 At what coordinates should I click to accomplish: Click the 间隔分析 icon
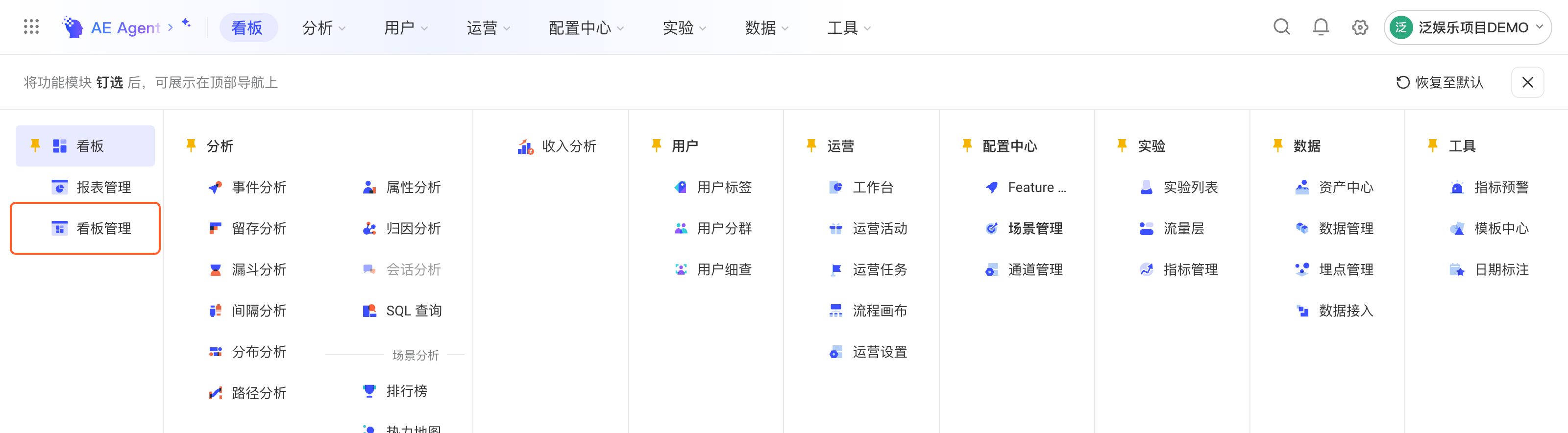click(x=215, y=311)
